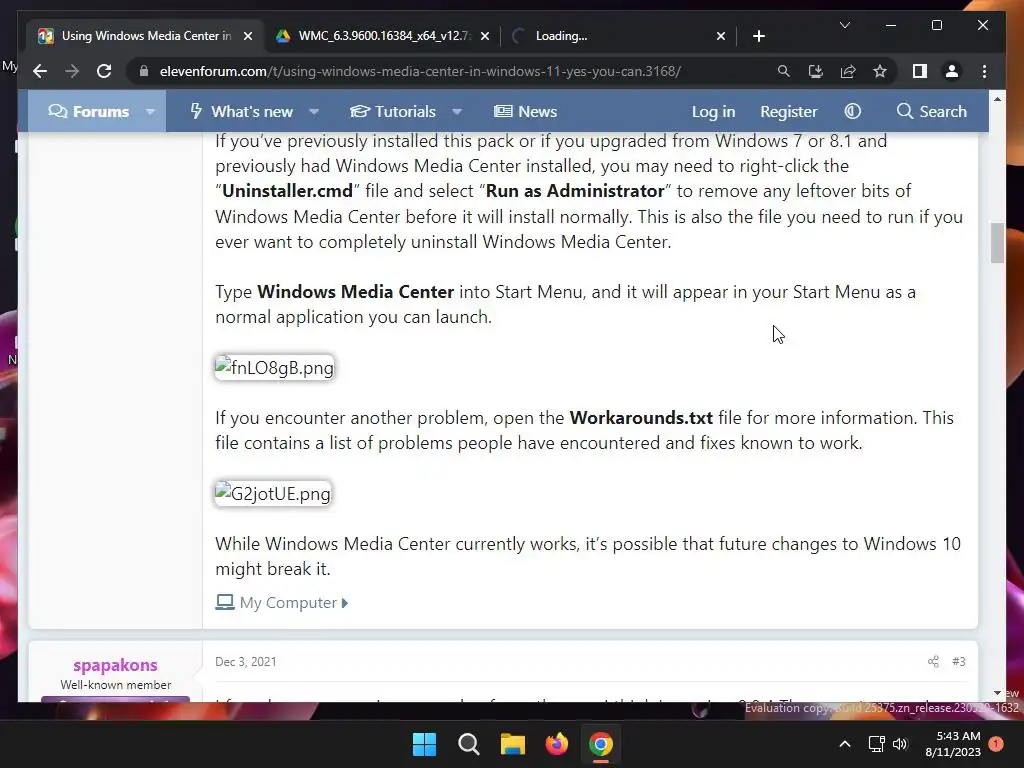Click the Dec 3, 2021 post date
The width and height of the screenshot is (1024, 768).
pyautogui.click(x=246, y=662)
